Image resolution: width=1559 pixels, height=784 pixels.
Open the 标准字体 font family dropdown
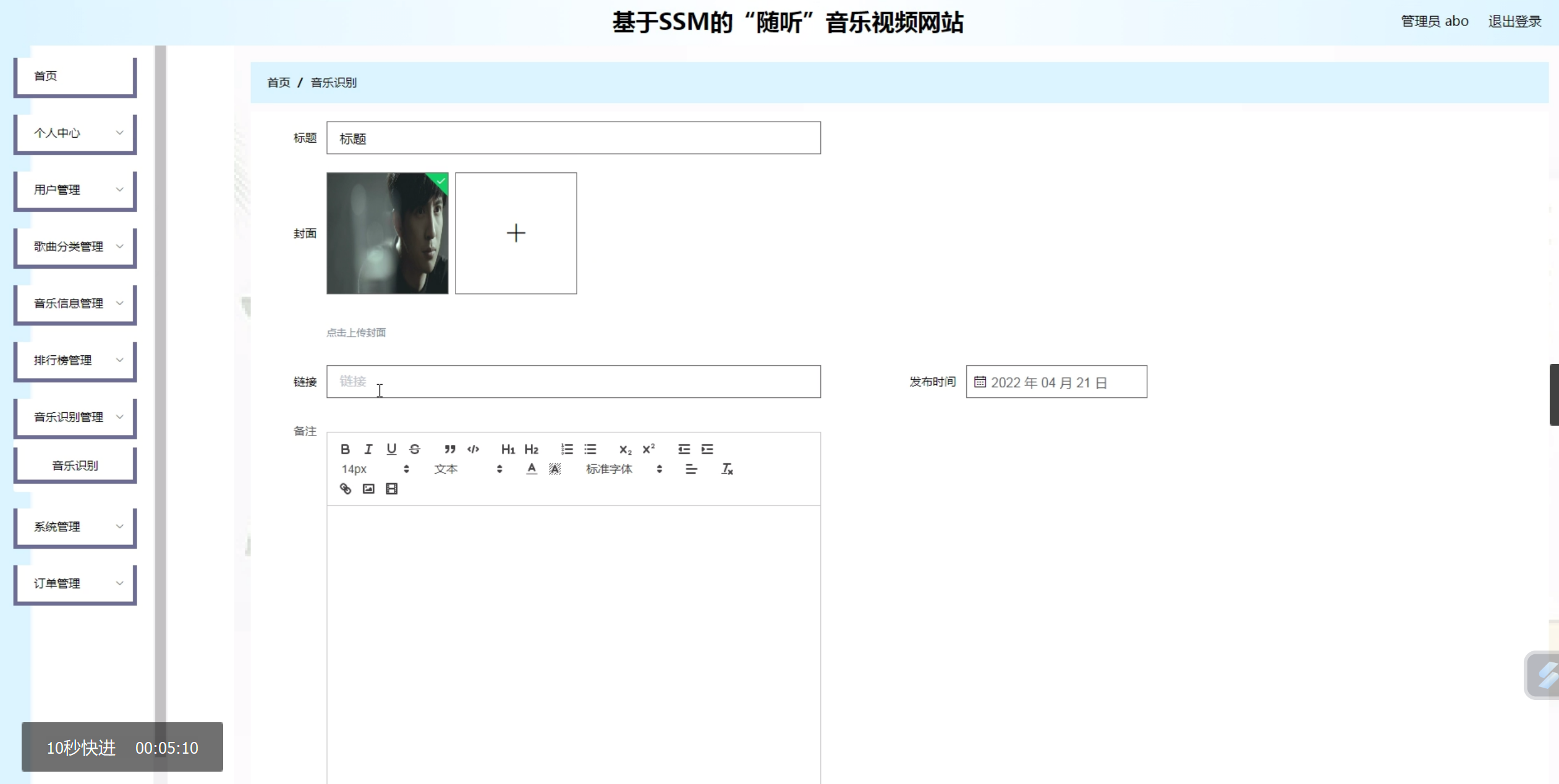623,469
